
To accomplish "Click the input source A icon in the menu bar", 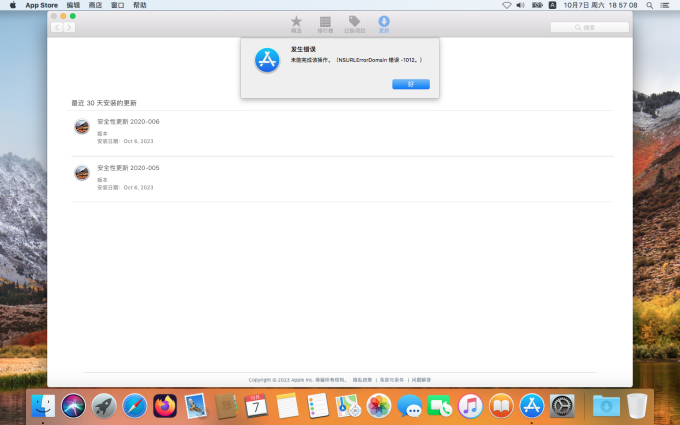I will click(552, 5).
